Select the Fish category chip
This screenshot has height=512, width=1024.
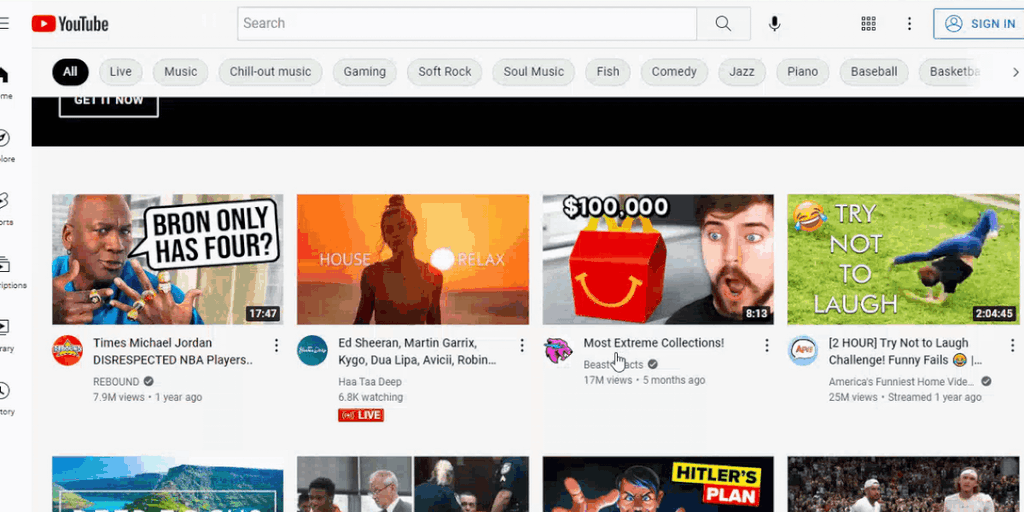pyautogui.click(x=607, y=72)
